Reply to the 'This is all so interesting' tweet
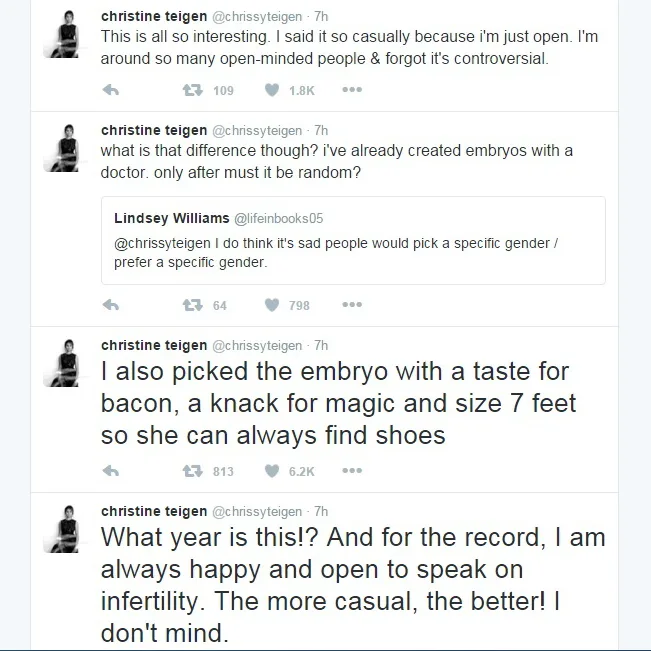Image resolution: width=651 pixels, height=651 pixels. 111,90
